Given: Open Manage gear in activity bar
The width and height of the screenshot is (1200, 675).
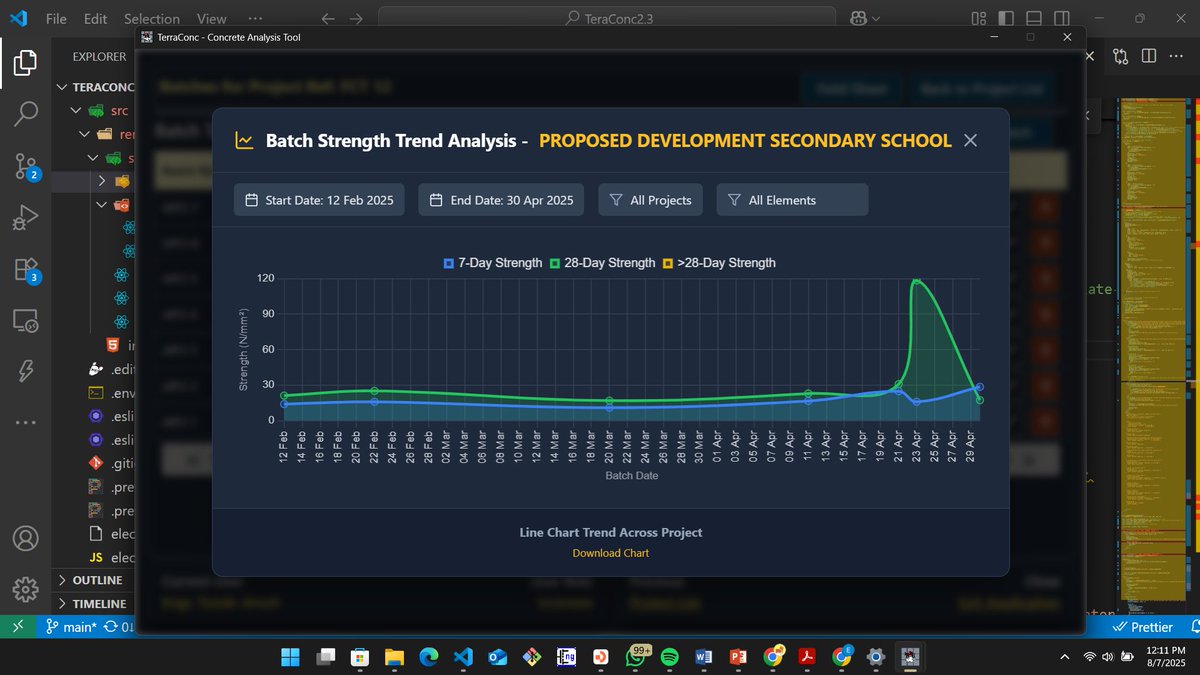Looking at the screenshot, I should click(x=25, y=588).
